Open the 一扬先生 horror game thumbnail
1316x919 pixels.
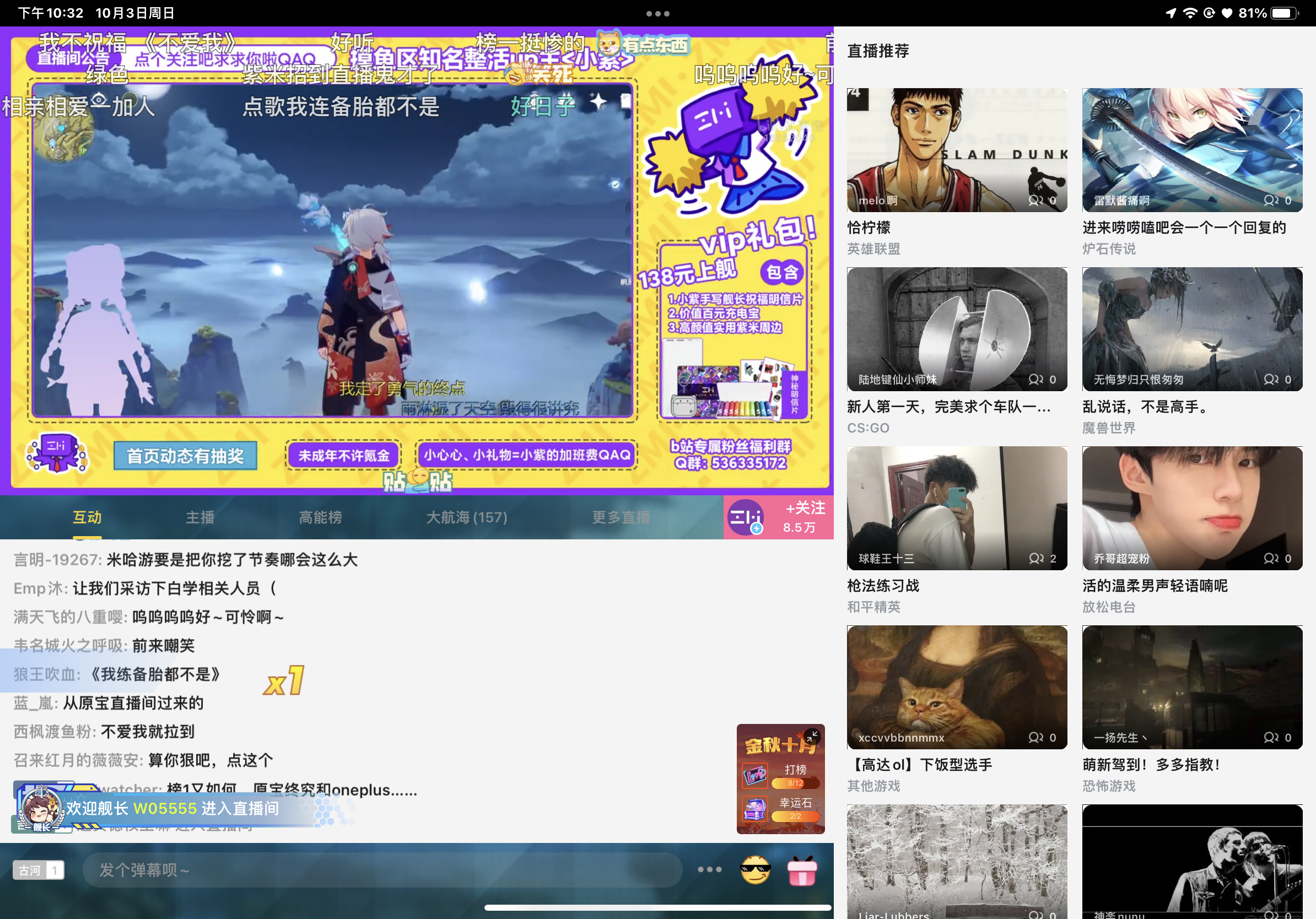[1192, 687]
